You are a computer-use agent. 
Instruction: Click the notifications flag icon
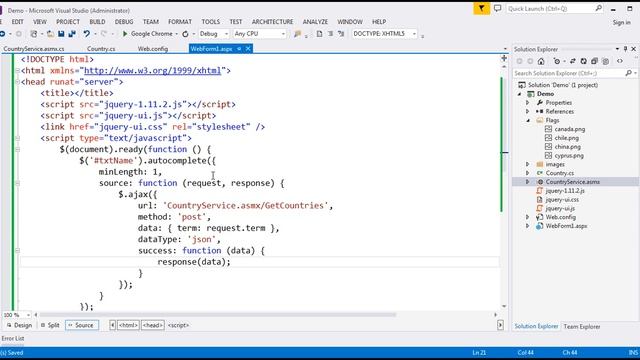482,8
